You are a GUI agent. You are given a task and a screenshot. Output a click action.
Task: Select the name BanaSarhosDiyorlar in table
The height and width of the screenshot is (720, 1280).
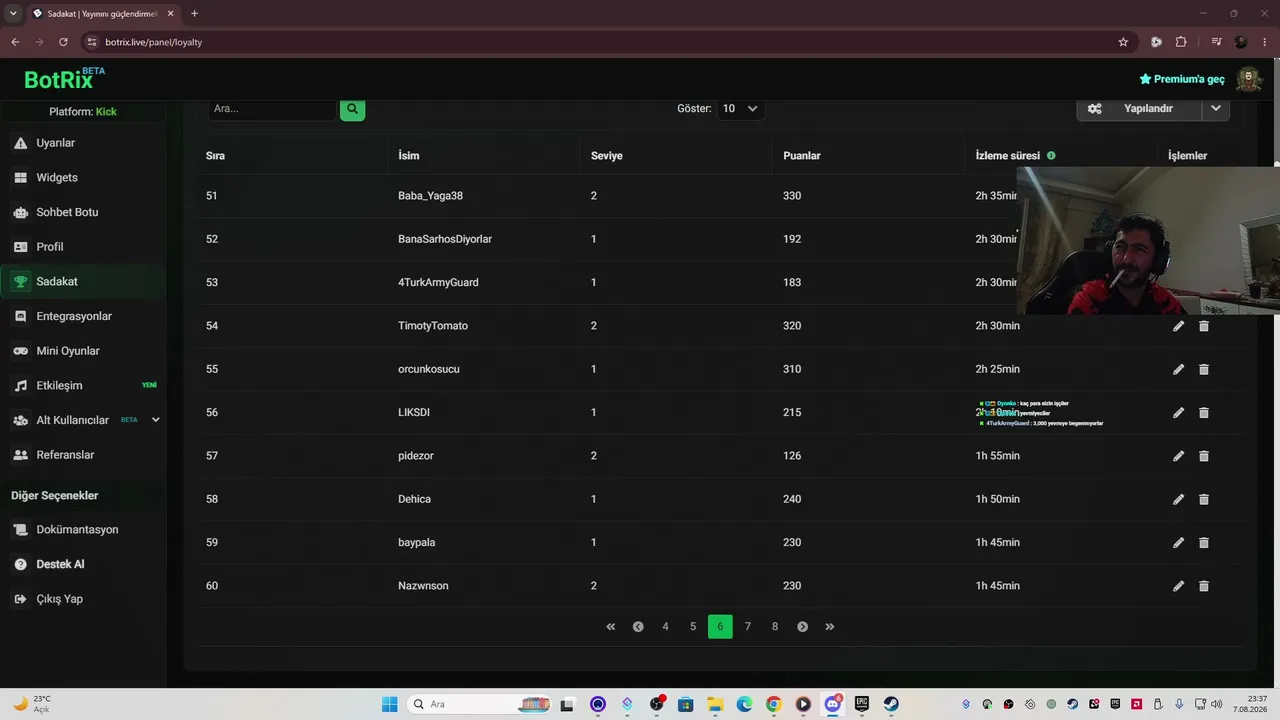tap(445, 239)
